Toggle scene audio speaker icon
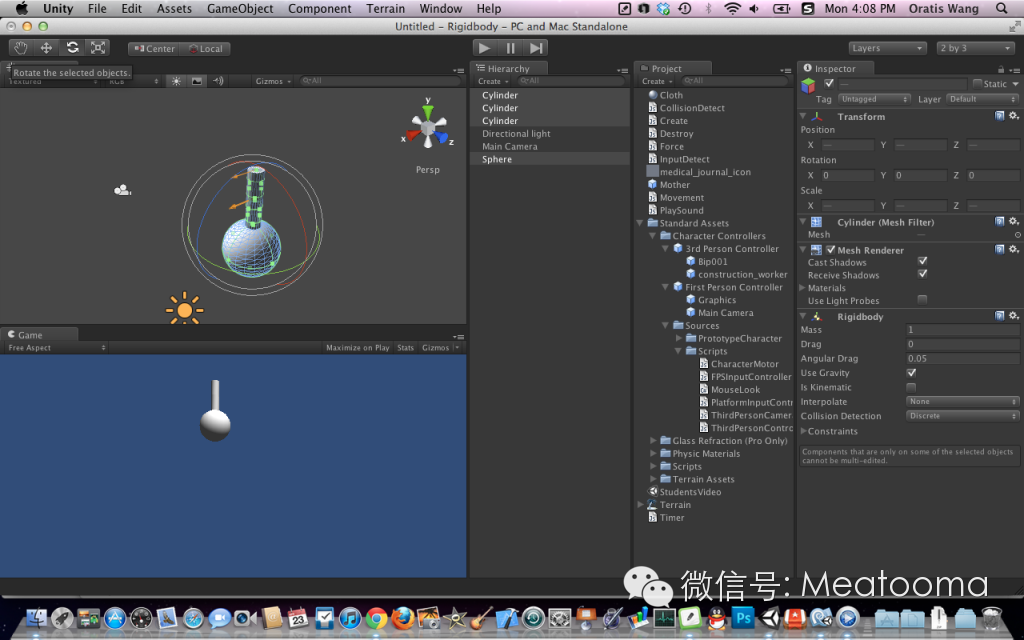This screenshot has width=1024, height=640. [218, 81]
